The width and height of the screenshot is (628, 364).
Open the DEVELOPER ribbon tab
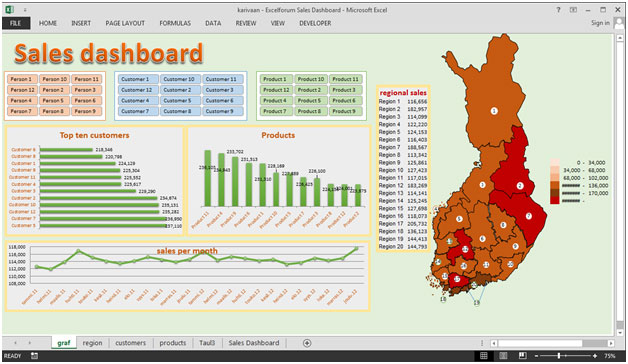[315, 23]
